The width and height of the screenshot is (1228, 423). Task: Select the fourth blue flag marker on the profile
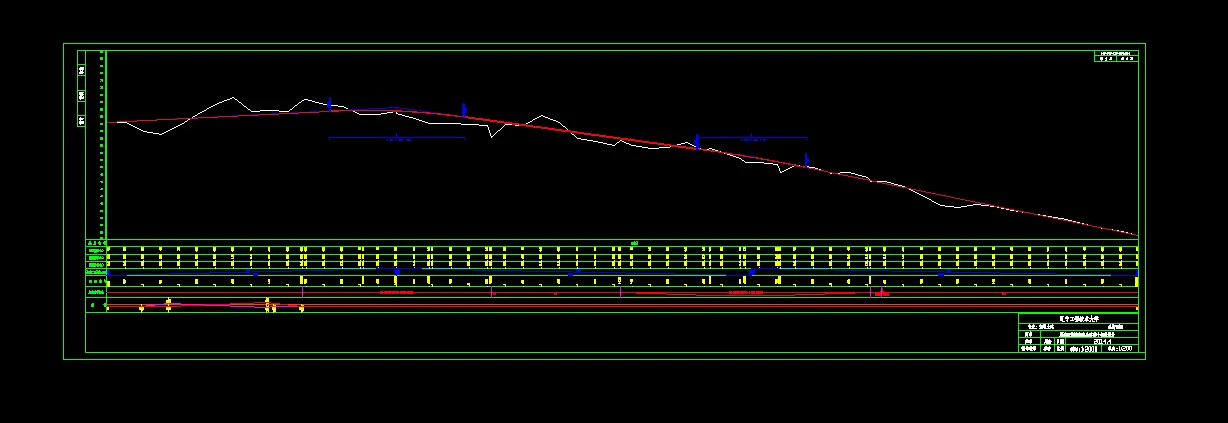(806, 159)
